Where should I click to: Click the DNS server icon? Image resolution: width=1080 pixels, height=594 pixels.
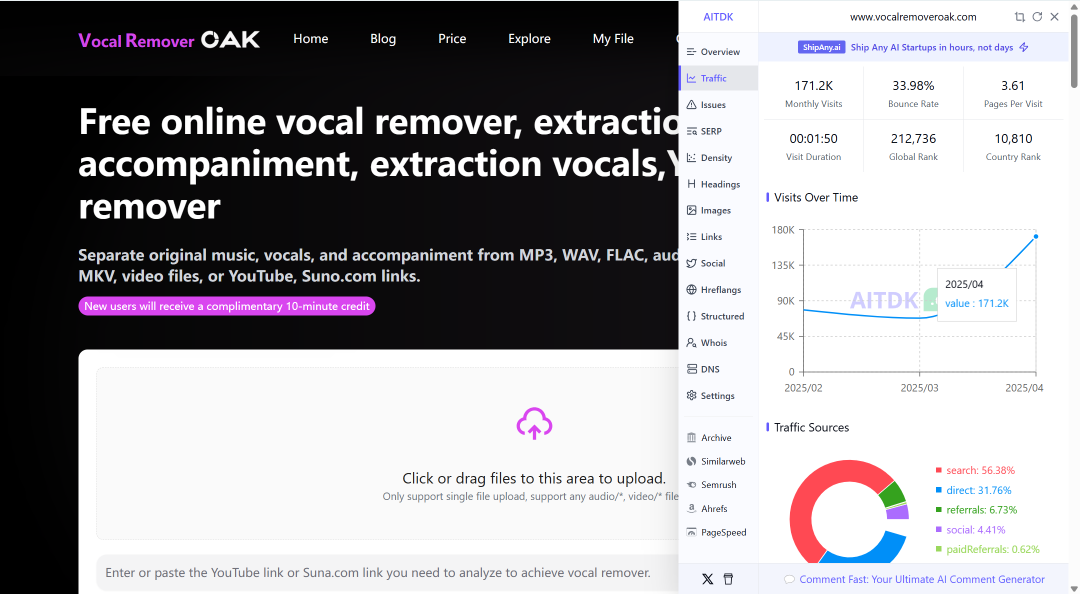point(692,369)
